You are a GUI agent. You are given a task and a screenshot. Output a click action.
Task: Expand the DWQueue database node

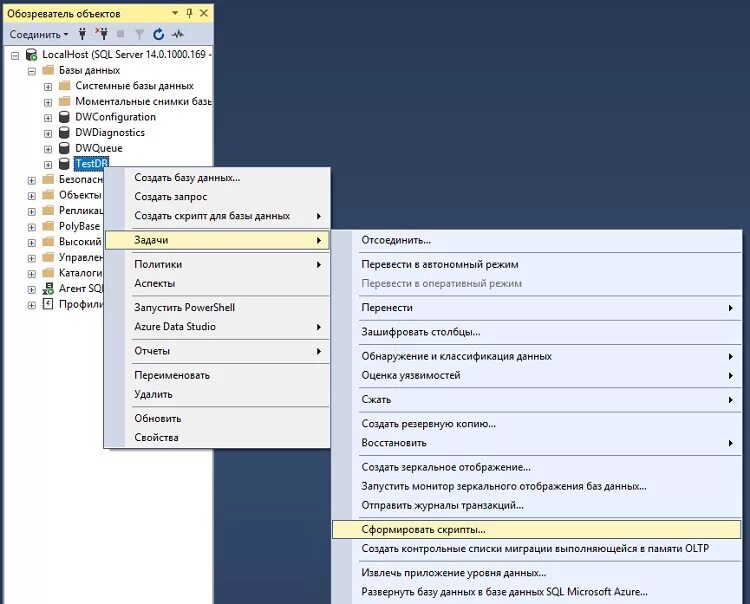pos(48,149)
